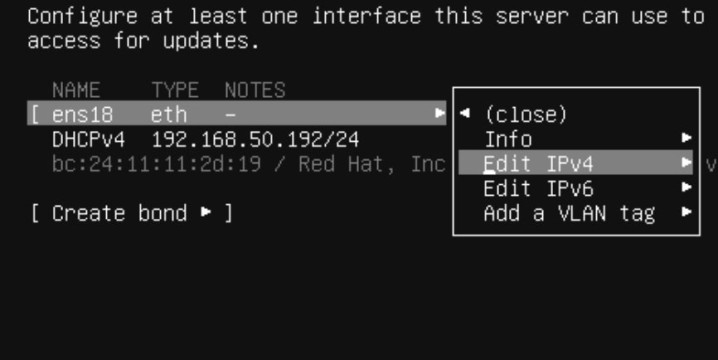718x360 pixels.
Task: Click the DHCPv4 address 192.168.50.192/24
Action: tap(255, 139)
